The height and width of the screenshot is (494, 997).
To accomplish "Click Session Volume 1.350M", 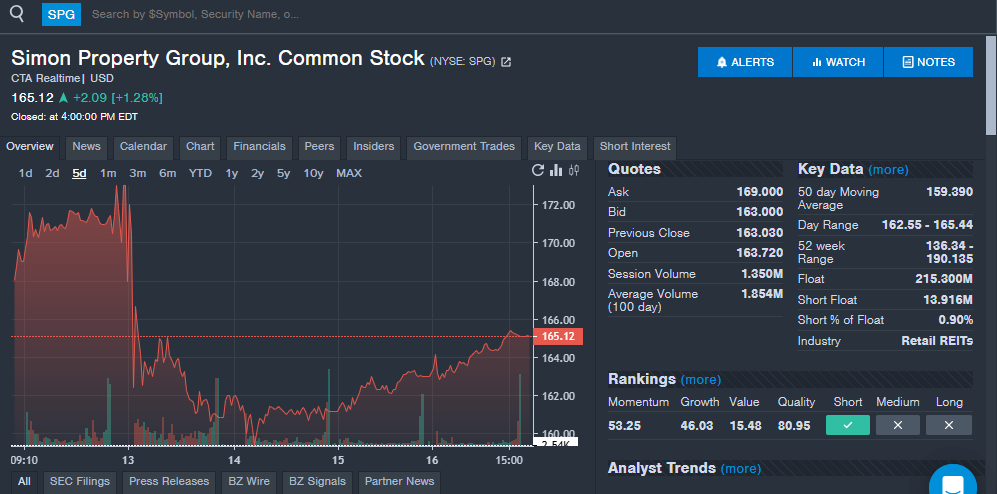I will 762,274.
